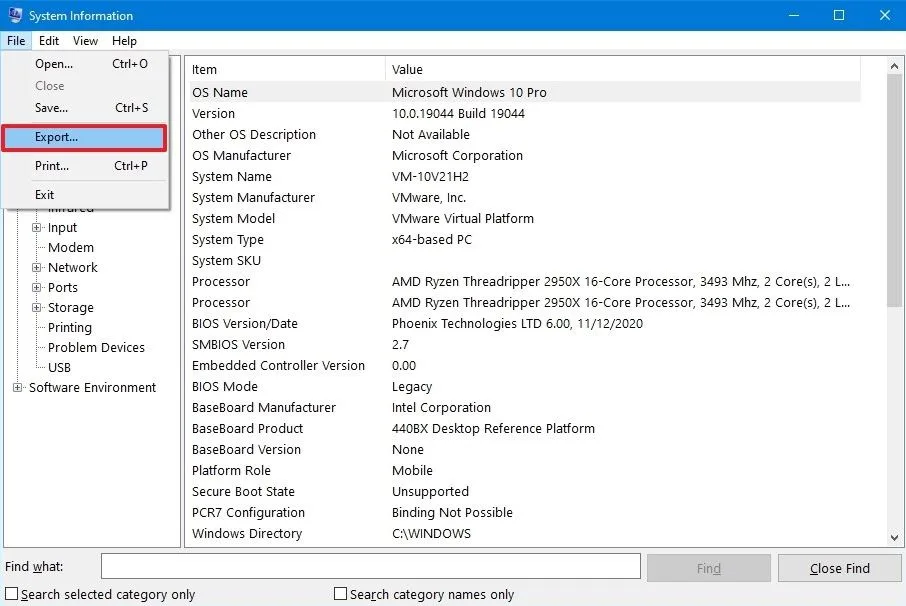Click the Value column header
This screenshot has width=906, height=606.
click(623, 69)
